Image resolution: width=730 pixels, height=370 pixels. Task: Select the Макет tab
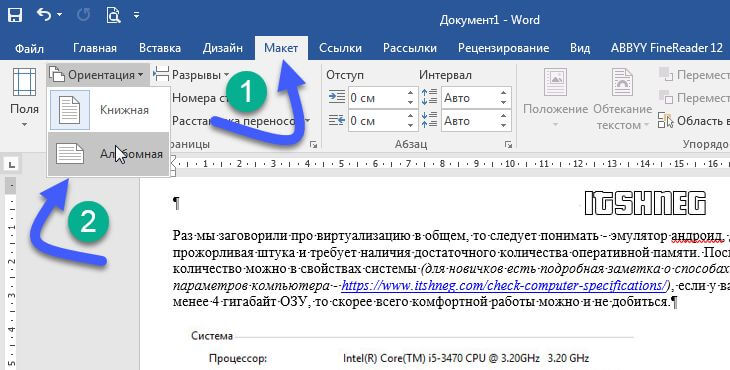[281, 48]
